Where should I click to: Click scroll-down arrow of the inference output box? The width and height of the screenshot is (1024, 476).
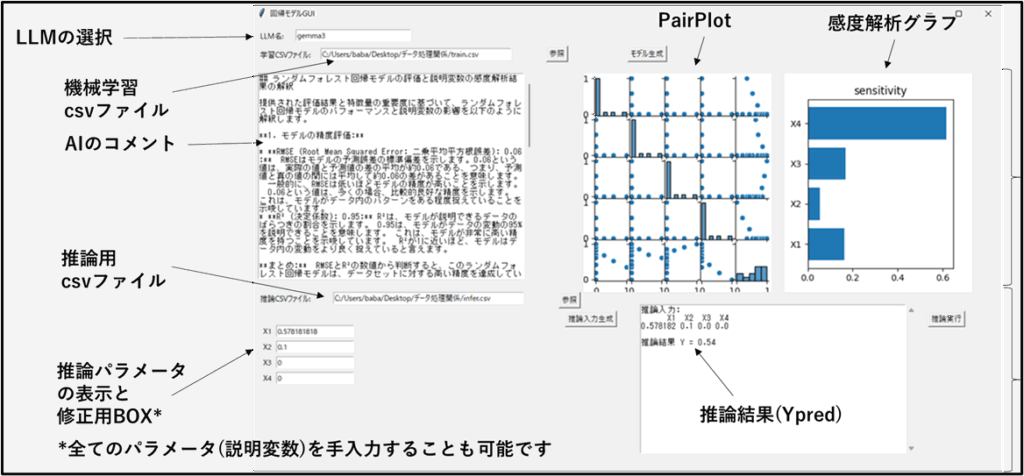910,447
